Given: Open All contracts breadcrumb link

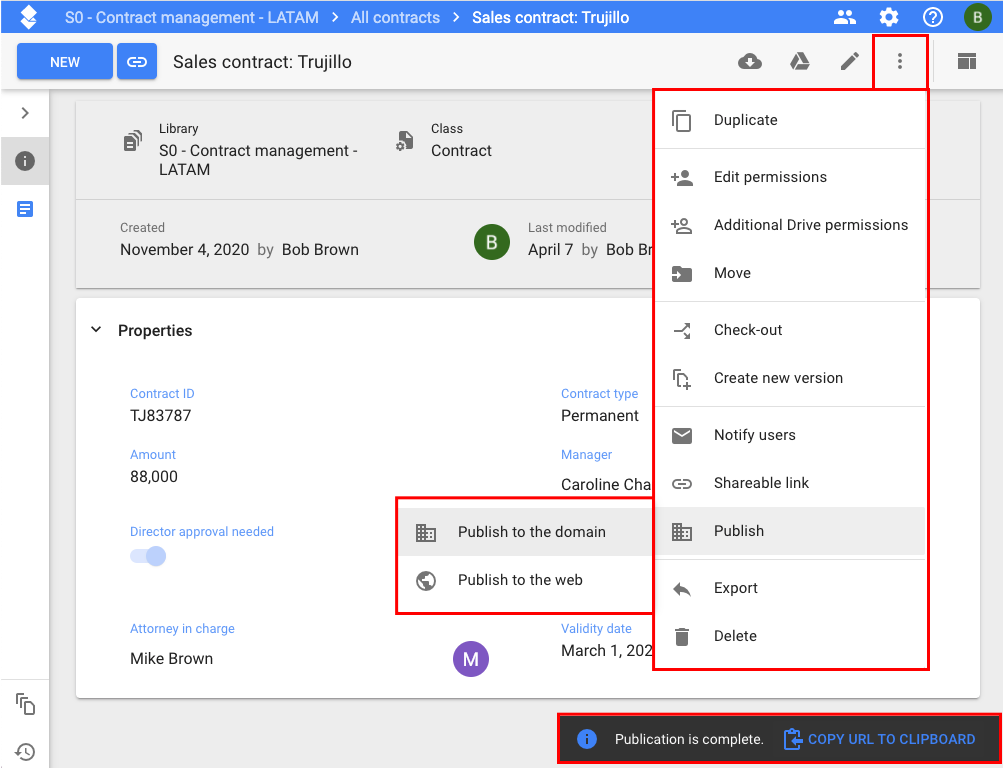Looking at the screenshot, I should [395, 17].
